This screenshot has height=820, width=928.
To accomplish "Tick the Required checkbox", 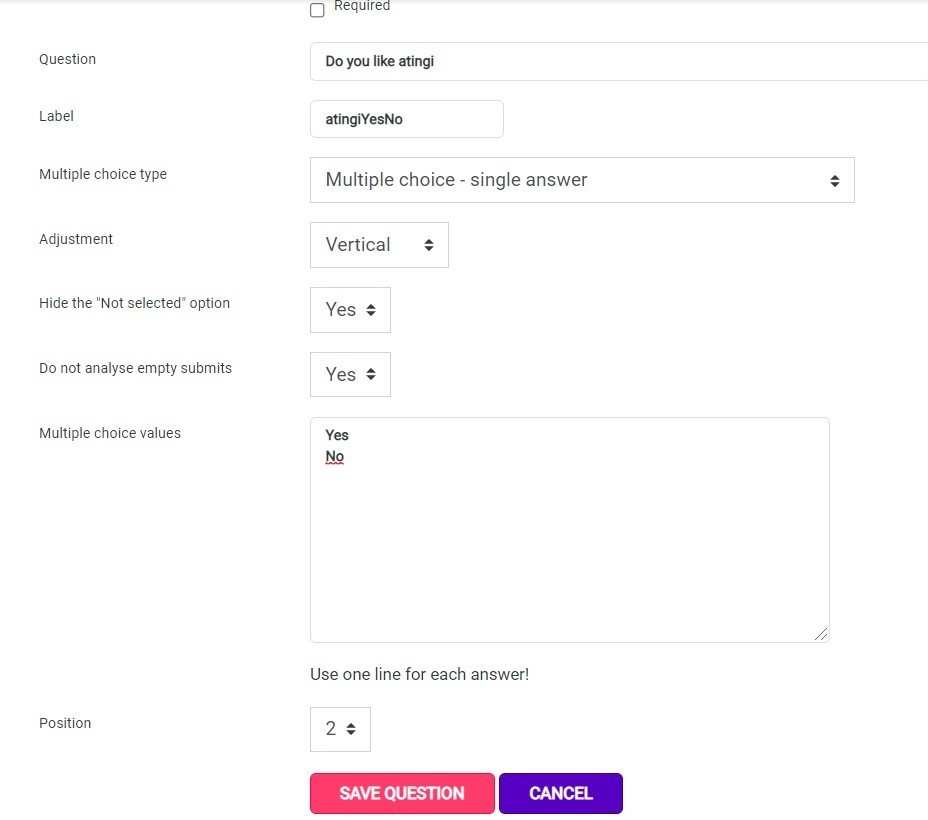I will (x=317, y=10).
